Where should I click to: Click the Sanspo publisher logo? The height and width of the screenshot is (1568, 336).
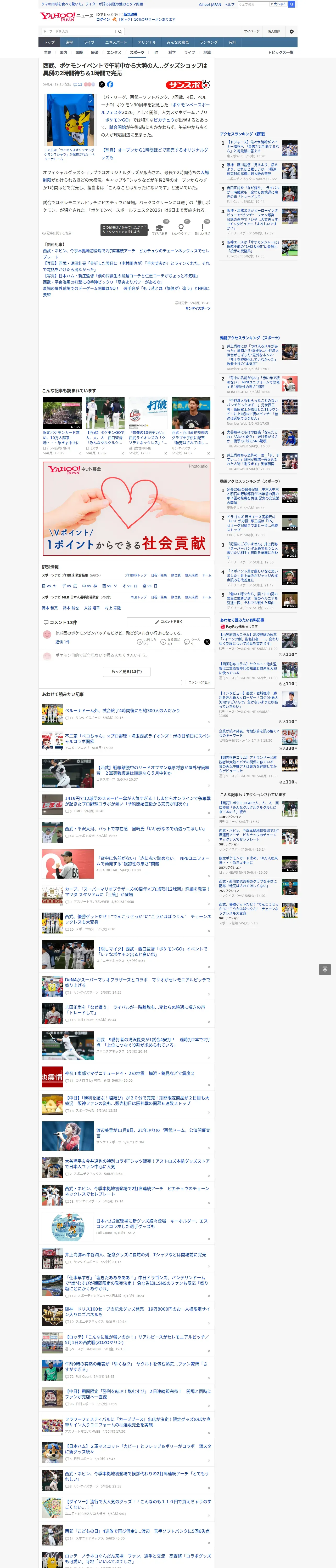(x=188, y=85)
